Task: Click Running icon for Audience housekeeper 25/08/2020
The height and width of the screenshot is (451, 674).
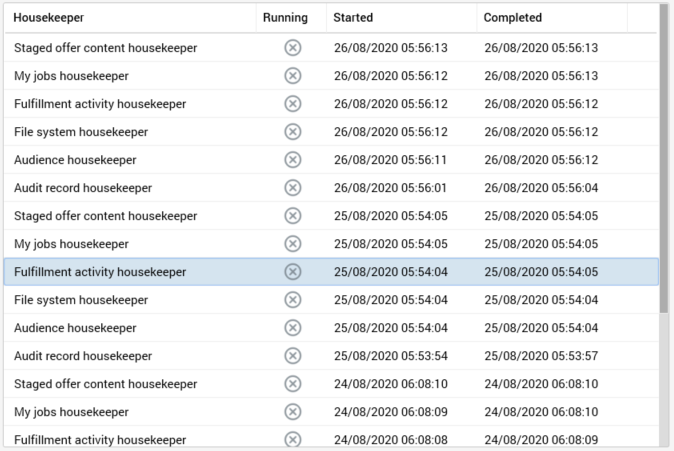Action: 292,328
